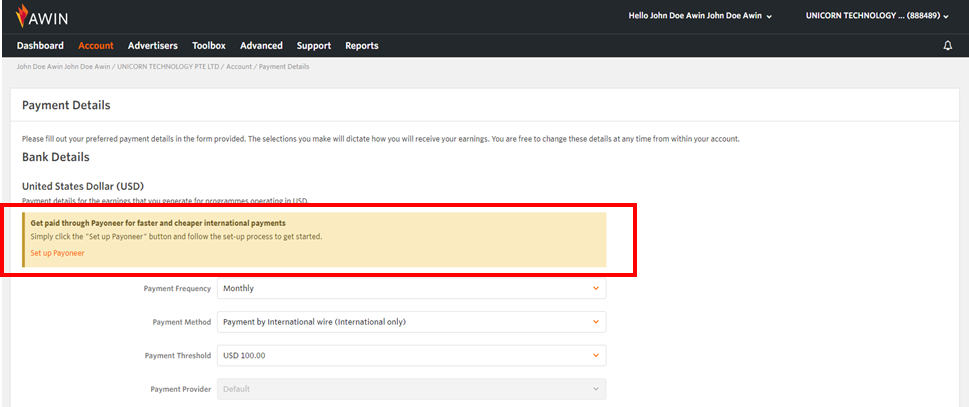Click the disabled Payment Provider dropdown
The height and width of the screenshot is (407, 969).
[x=411, y=389]
